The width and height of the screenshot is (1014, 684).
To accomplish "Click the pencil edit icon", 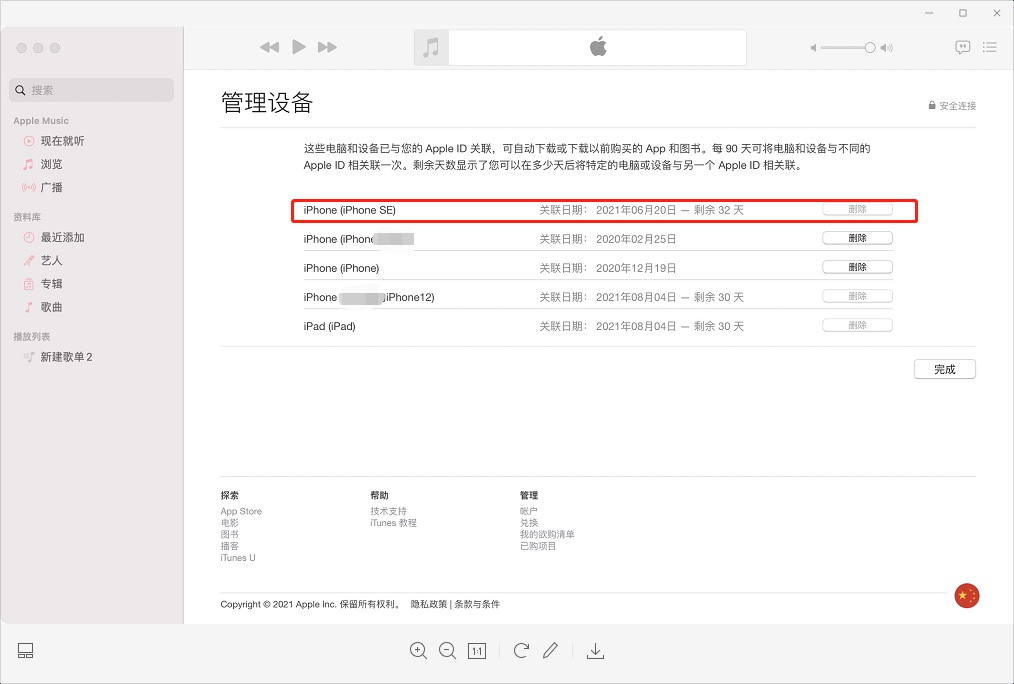I will coord(550,651).
